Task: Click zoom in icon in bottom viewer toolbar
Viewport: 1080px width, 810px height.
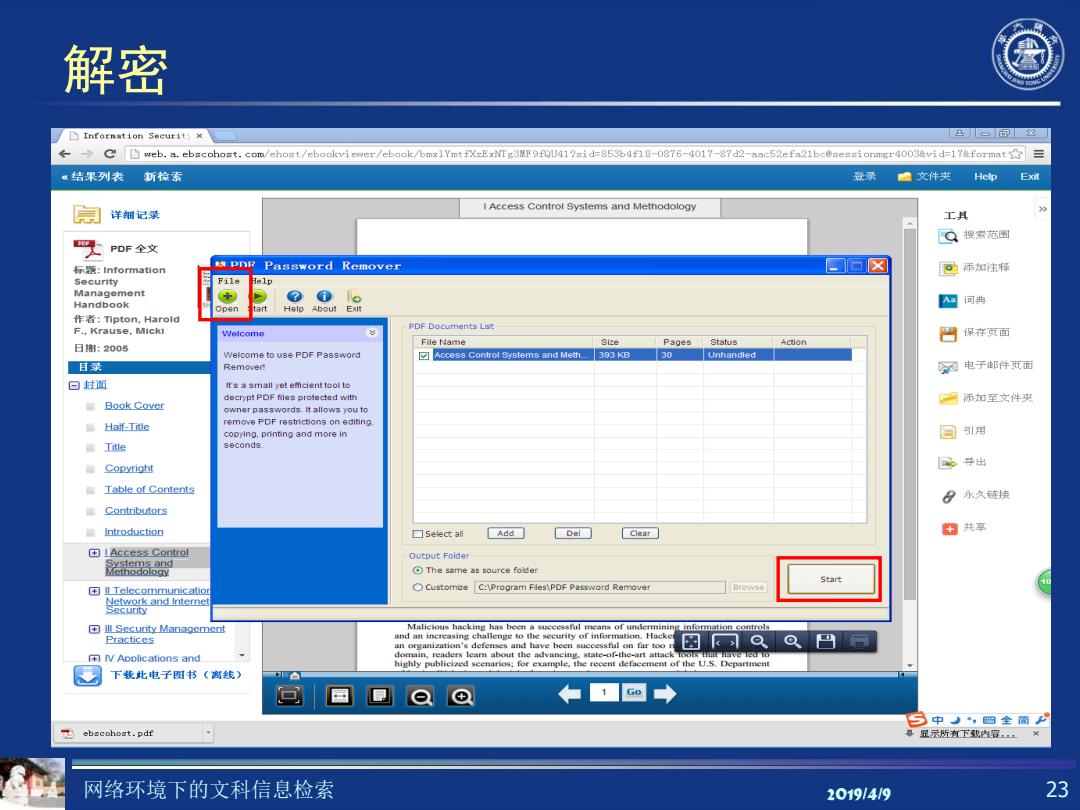Action: tap(461, 696)
